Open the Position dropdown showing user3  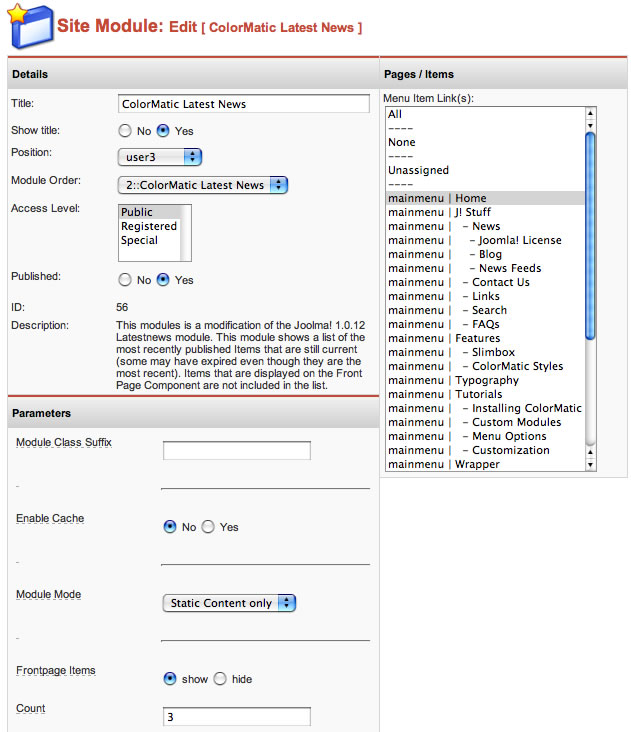coord(160,157)
